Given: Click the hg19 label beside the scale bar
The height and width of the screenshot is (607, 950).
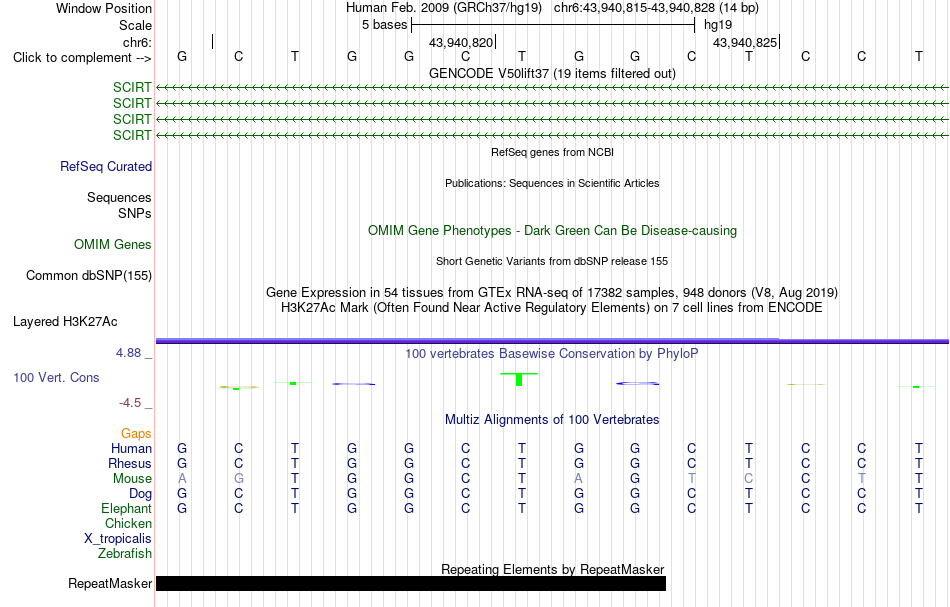Looking at the screenshot, I should point(718,25).
